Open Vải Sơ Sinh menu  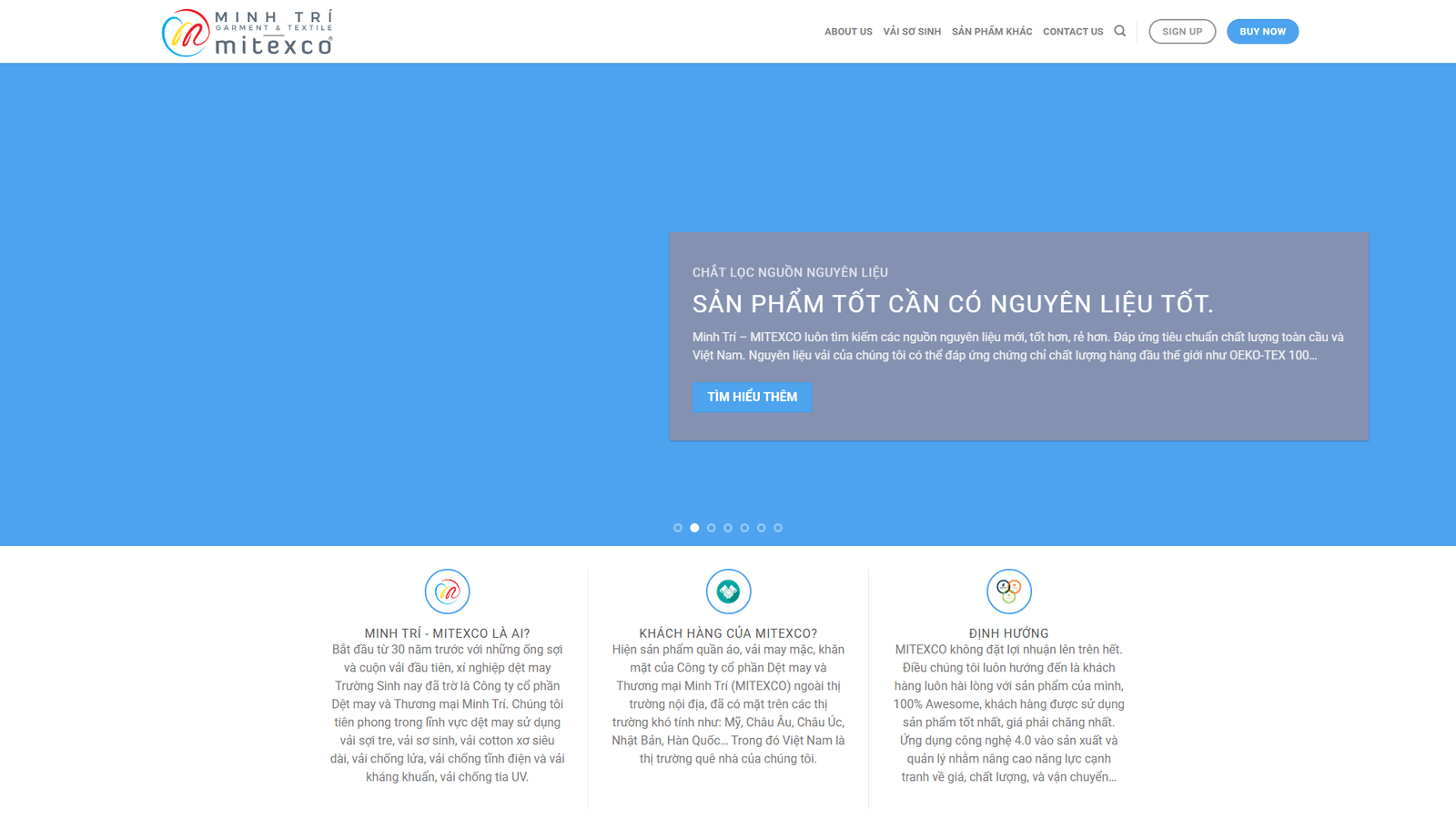coord(912,32)
